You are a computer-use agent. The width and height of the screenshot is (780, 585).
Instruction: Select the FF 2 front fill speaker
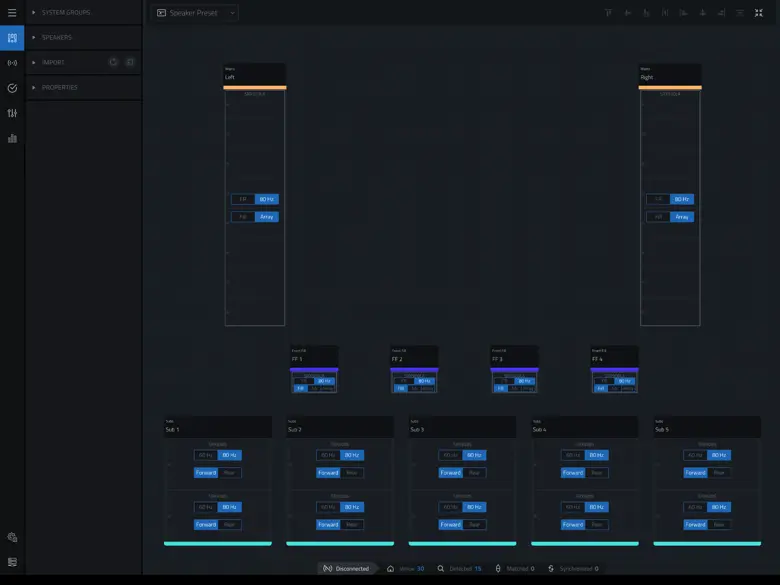click(414, 356)
